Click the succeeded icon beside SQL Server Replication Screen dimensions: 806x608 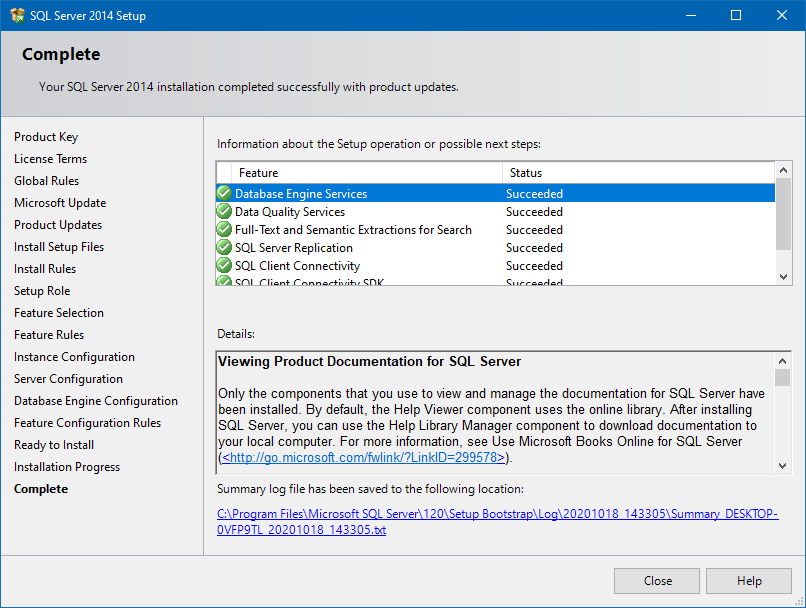(223, 247)
